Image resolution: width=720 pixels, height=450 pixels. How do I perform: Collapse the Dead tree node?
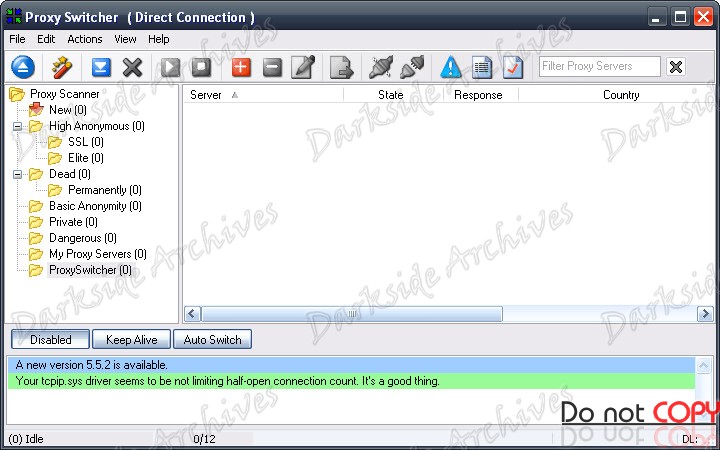coord(17,174)
